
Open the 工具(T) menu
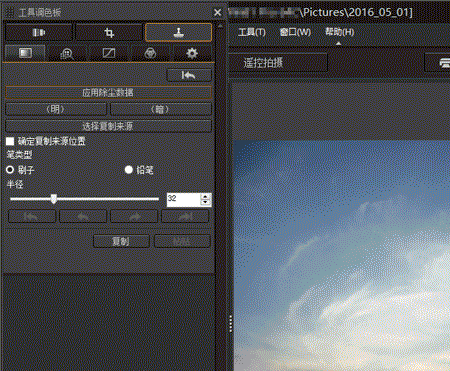coord(252,32)
